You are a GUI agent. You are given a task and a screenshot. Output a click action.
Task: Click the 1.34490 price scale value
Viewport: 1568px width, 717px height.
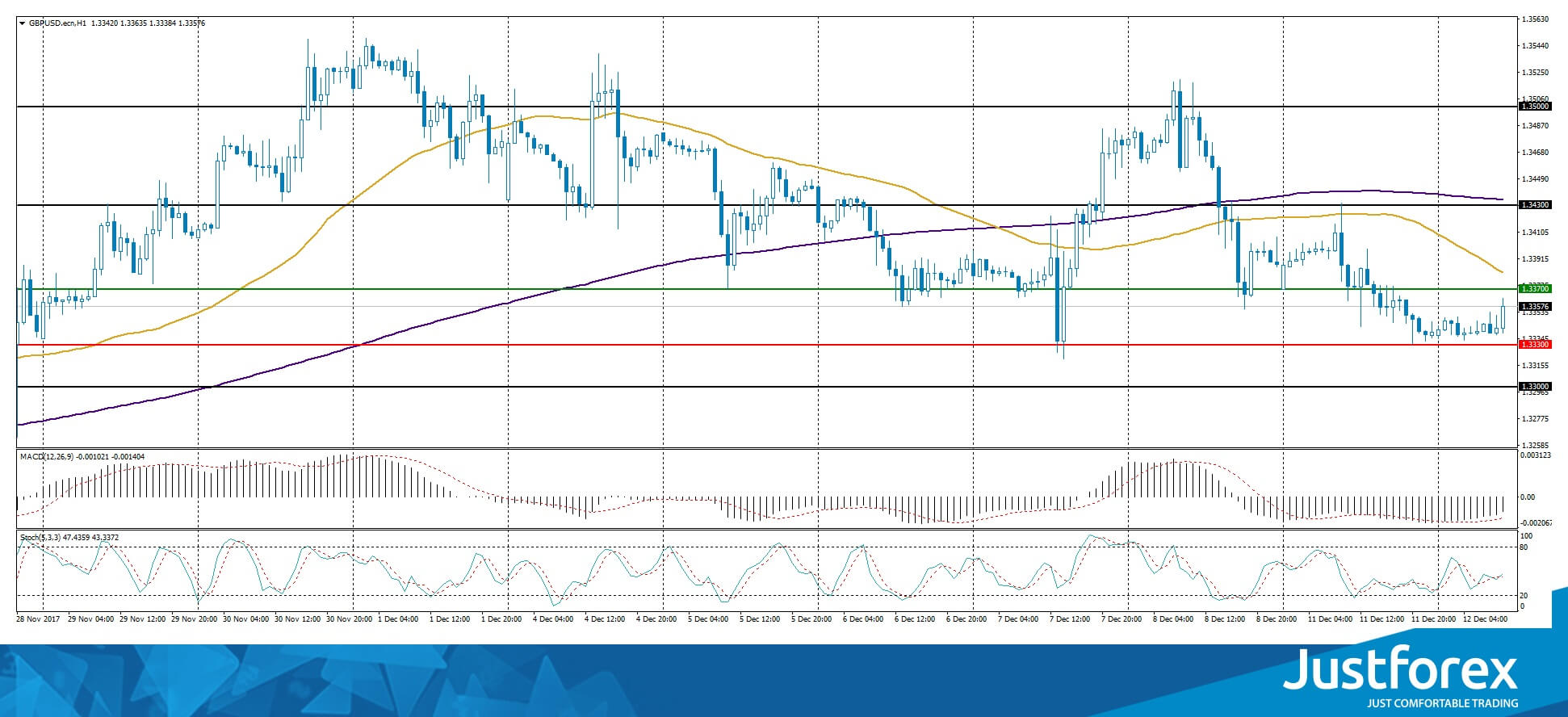pos(1535,178)
